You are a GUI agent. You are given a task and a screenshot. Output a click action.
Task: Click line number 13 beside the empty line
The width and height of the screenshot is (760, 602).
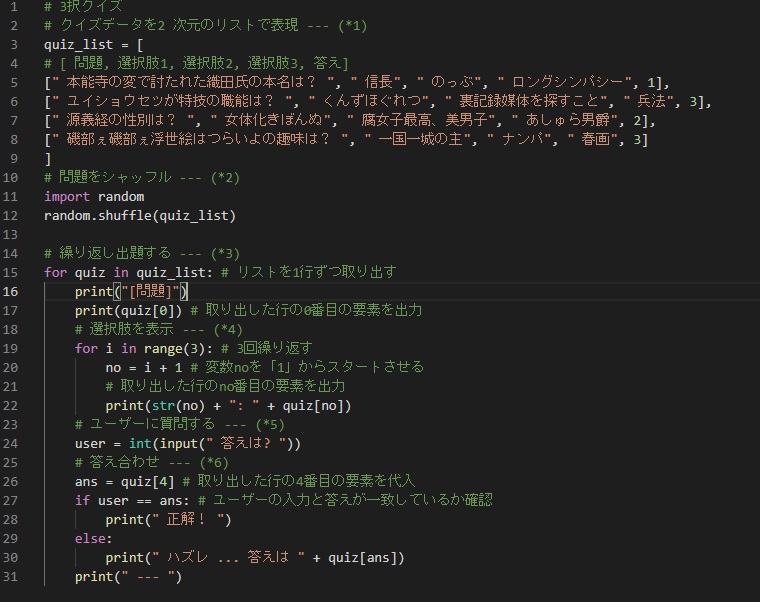pyautogui.click(x=10, y=234)
